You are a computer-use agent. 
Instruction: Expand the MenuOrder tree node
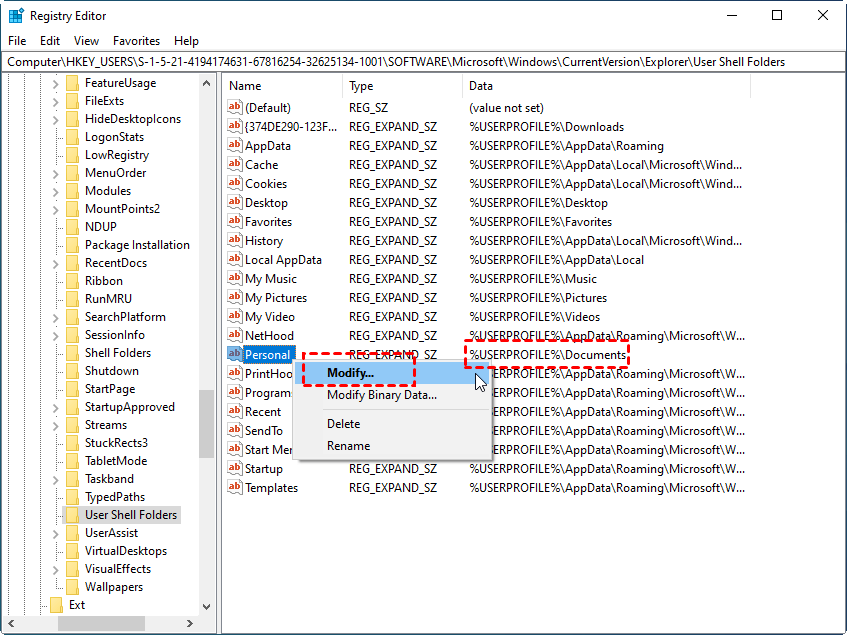click(x=56, y=173)
